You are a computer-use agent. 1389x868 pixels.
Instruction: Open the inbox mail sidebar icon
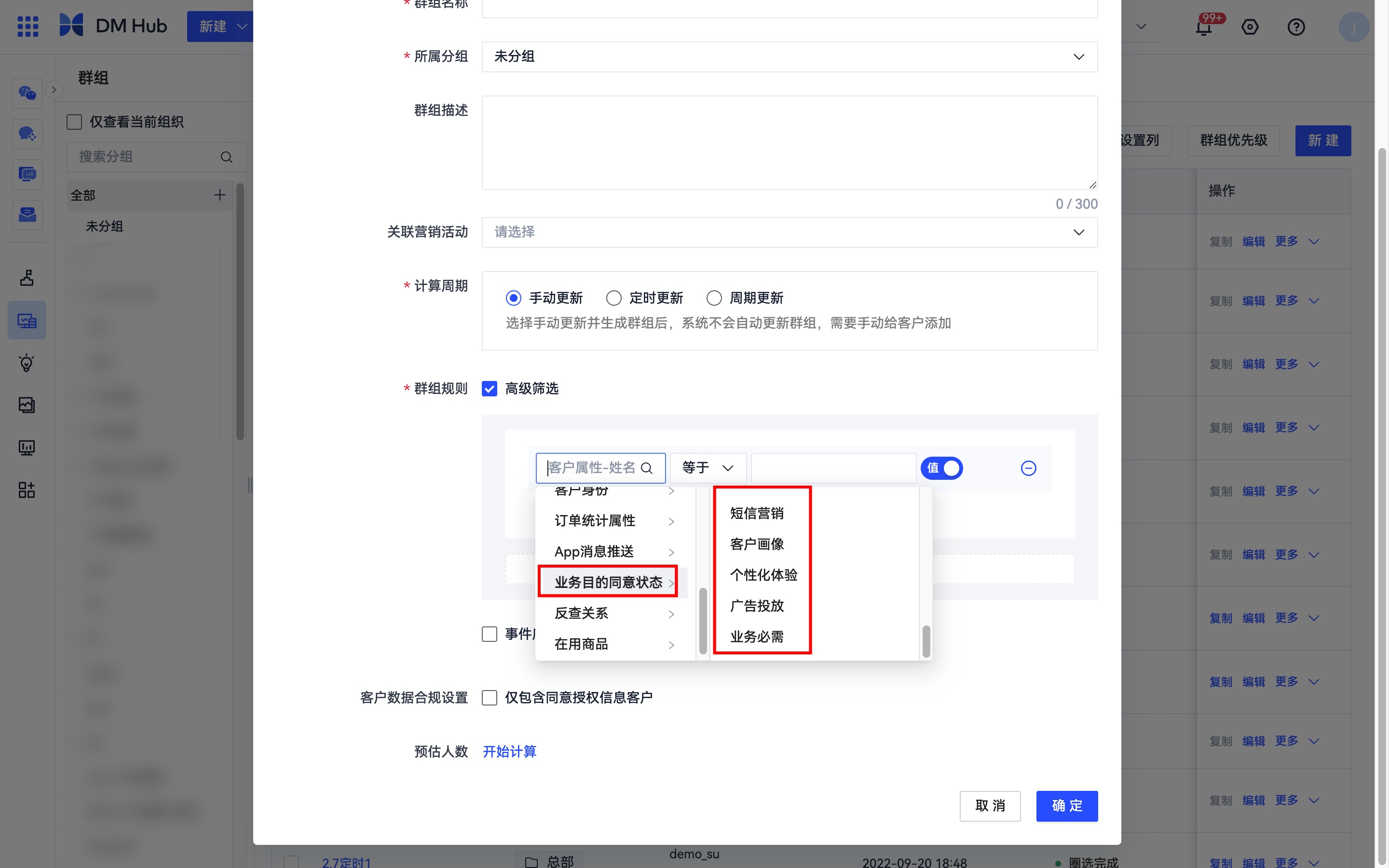[27, 215]
